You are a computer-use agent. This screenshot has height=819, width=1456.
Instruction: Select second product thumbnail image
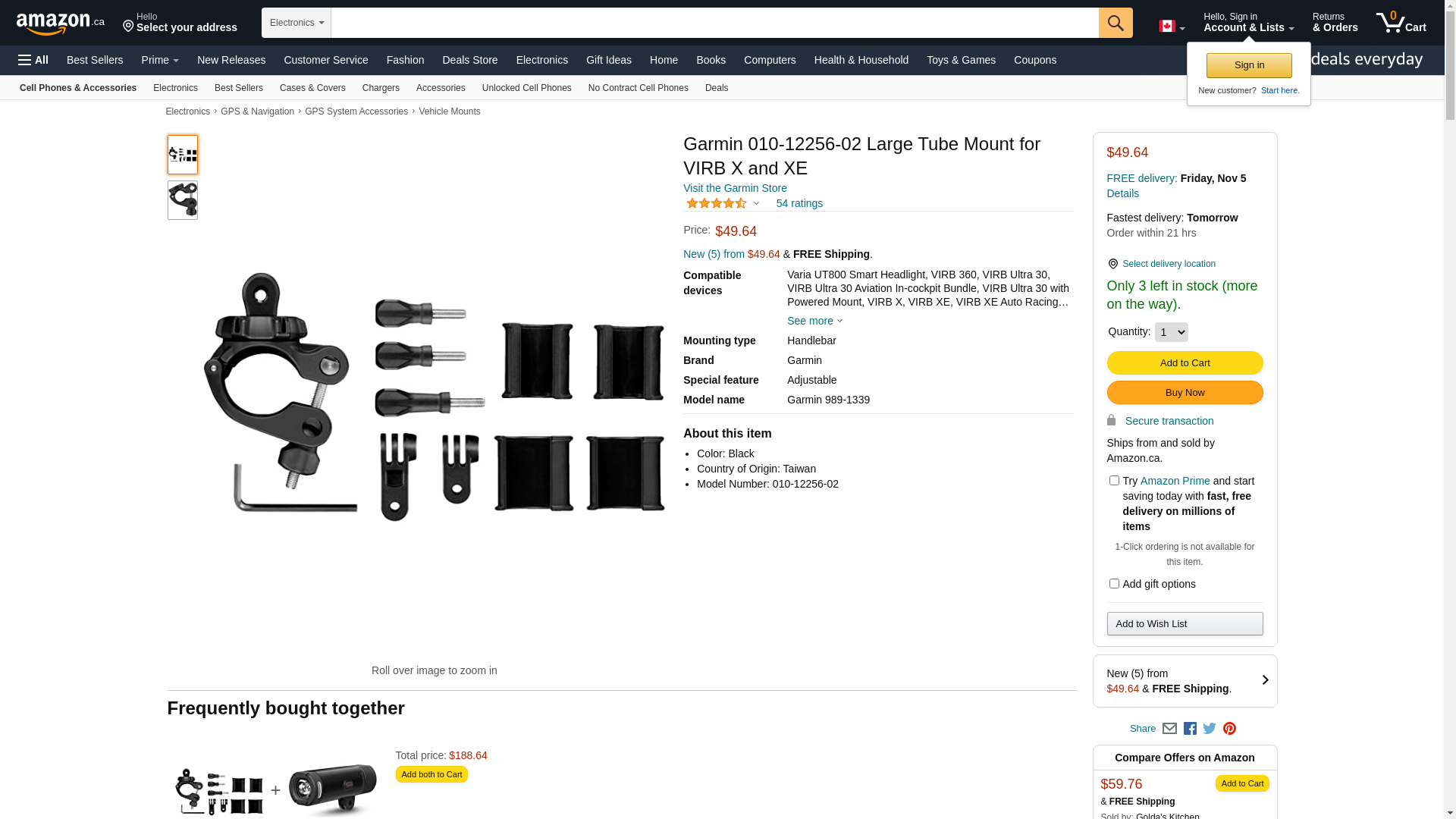[183, 200]
